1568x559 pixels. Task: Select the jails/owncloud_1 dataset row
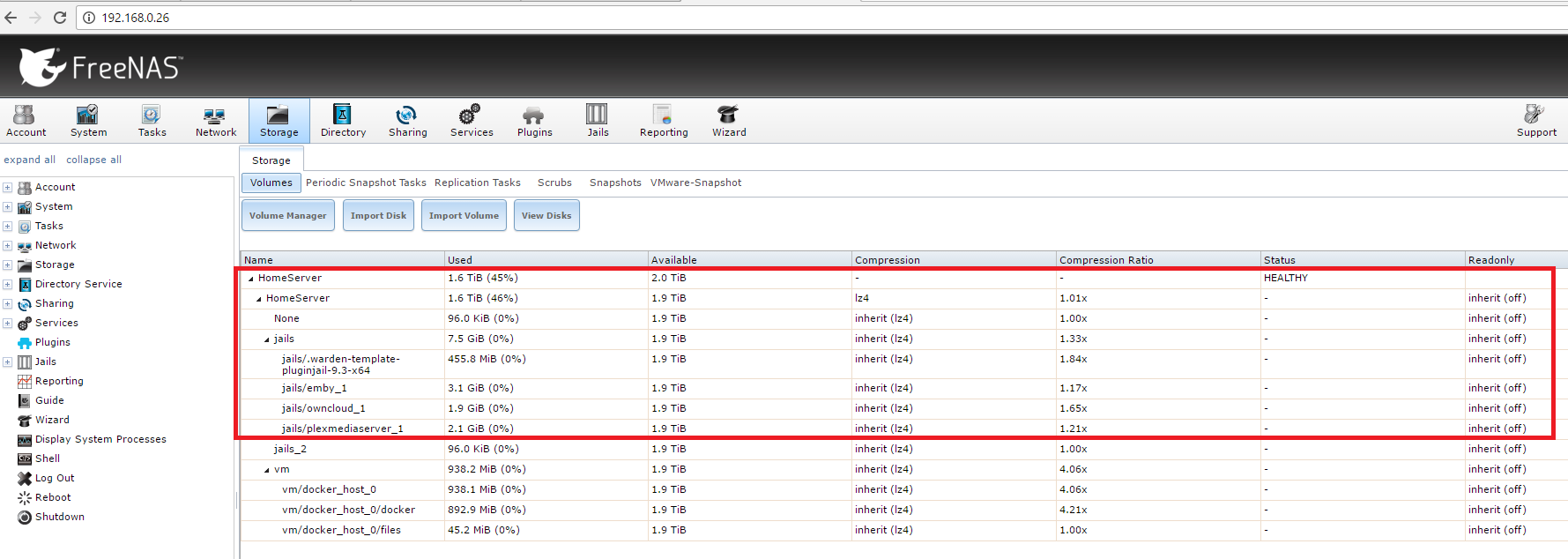pos(903,408)
